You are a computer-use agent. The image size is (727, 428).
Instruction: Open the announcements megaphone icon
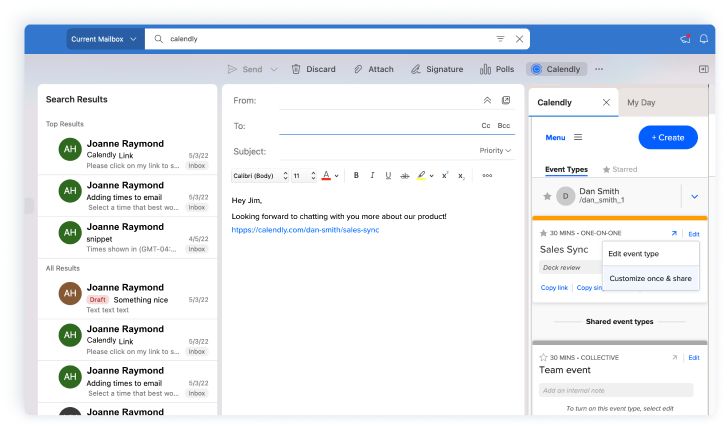tap(685, 39)
